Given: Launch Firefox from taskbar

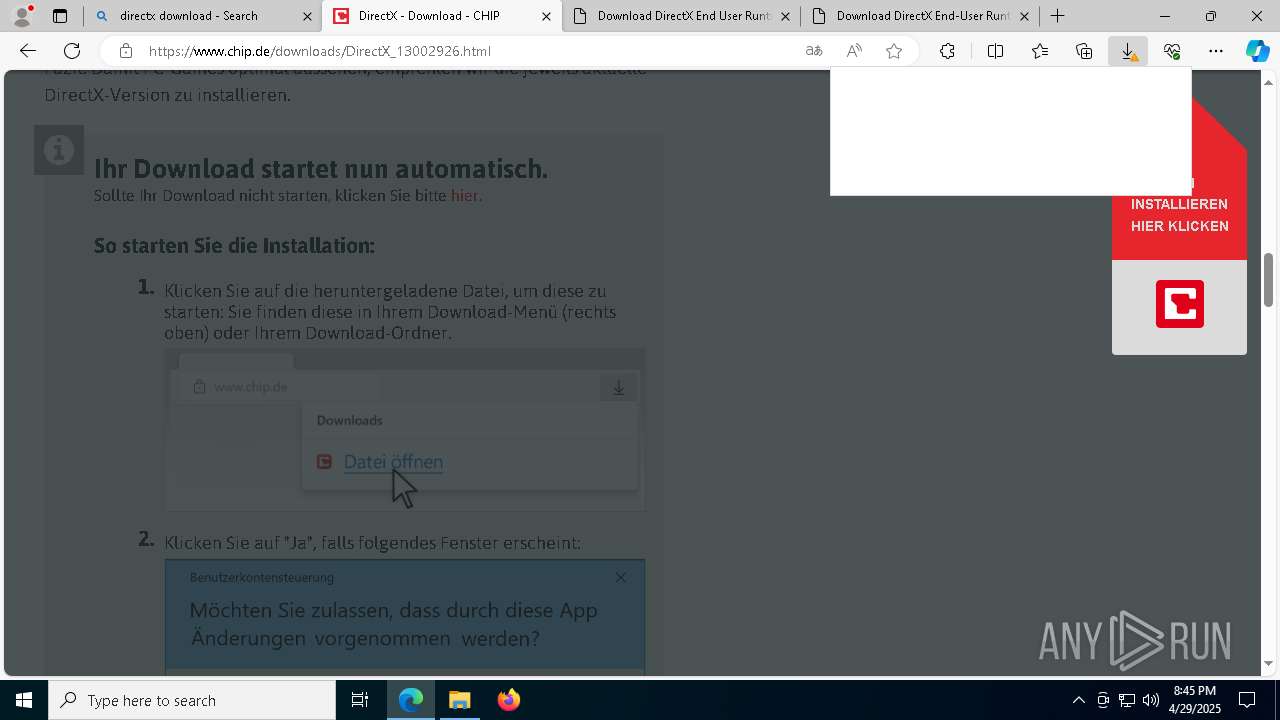Looking at the screenshot, I should [x=508, y=700].
